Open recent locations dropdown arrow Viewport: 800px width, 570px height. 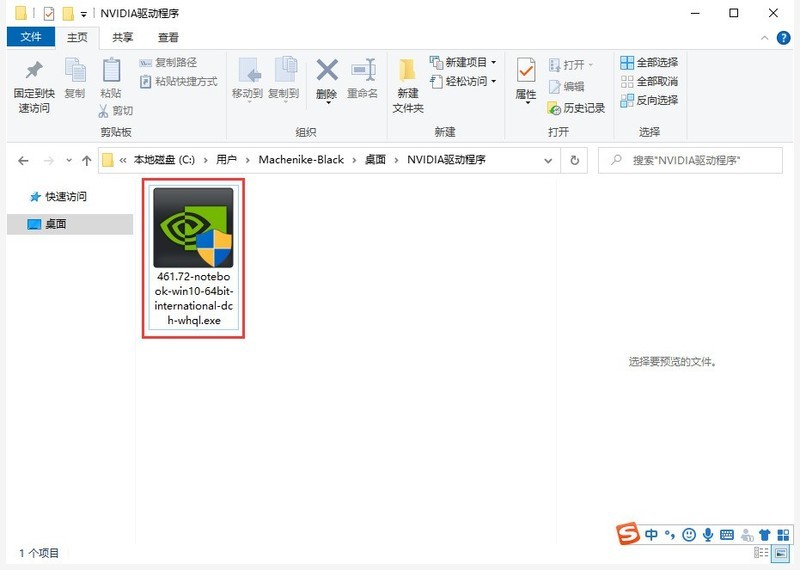69,161
